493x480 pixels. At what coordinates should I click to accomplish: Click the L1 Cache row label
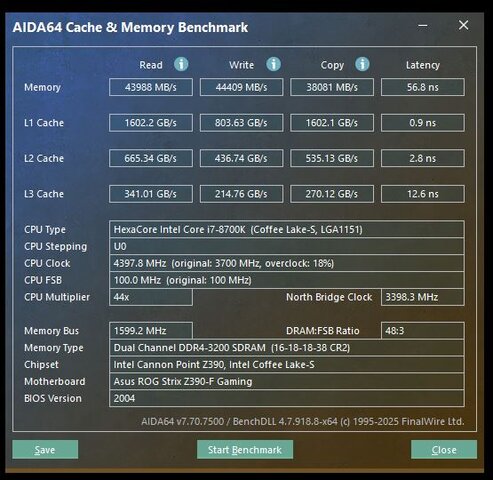[x=44, y=123]
